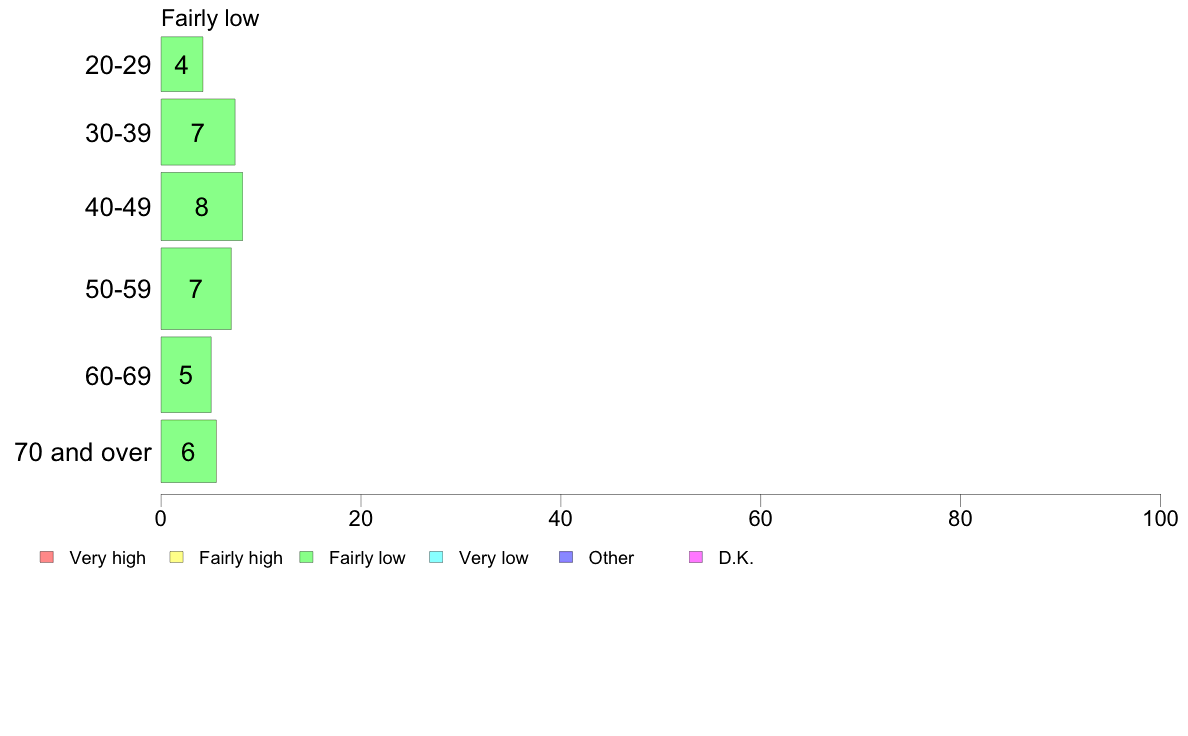Select the 70 and over bar
This screenshot has height=736, width=1188.
pyautogui.click(x=189, y=451)
